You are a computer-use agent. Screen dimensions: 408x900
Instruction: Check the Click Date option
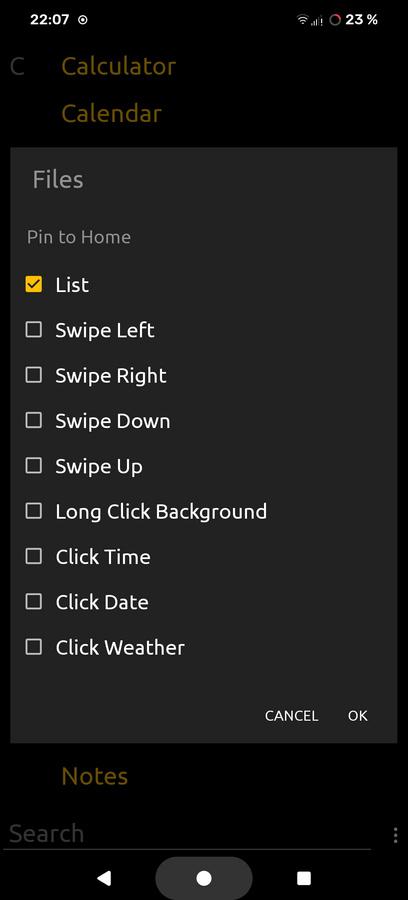tap(34, 602)
